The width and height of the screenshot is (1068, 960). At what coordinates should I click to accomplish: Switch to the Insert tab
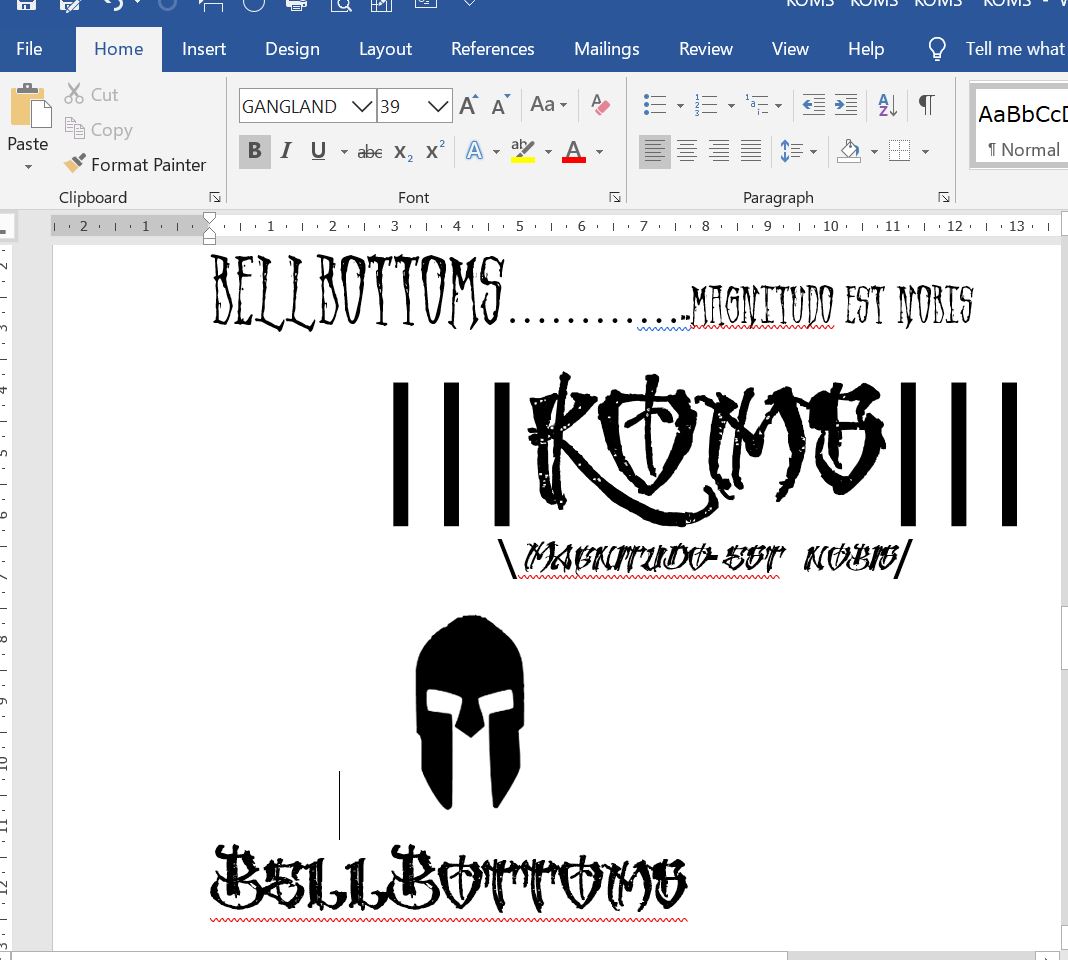(204, 49)
